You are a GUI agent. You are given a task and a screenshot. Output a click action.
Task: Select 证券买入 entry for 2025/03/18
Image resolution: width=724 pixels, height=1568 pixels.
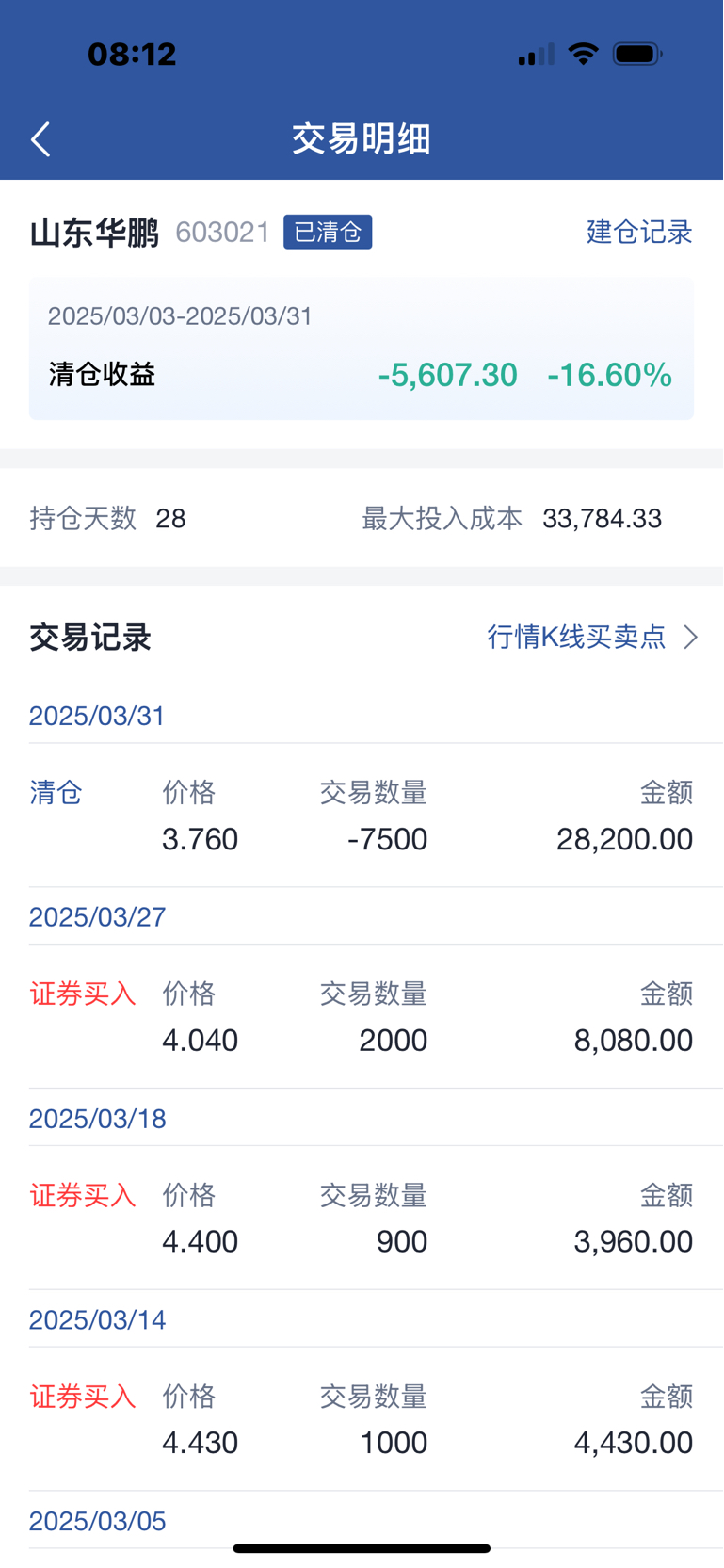tap(83, 1195)
